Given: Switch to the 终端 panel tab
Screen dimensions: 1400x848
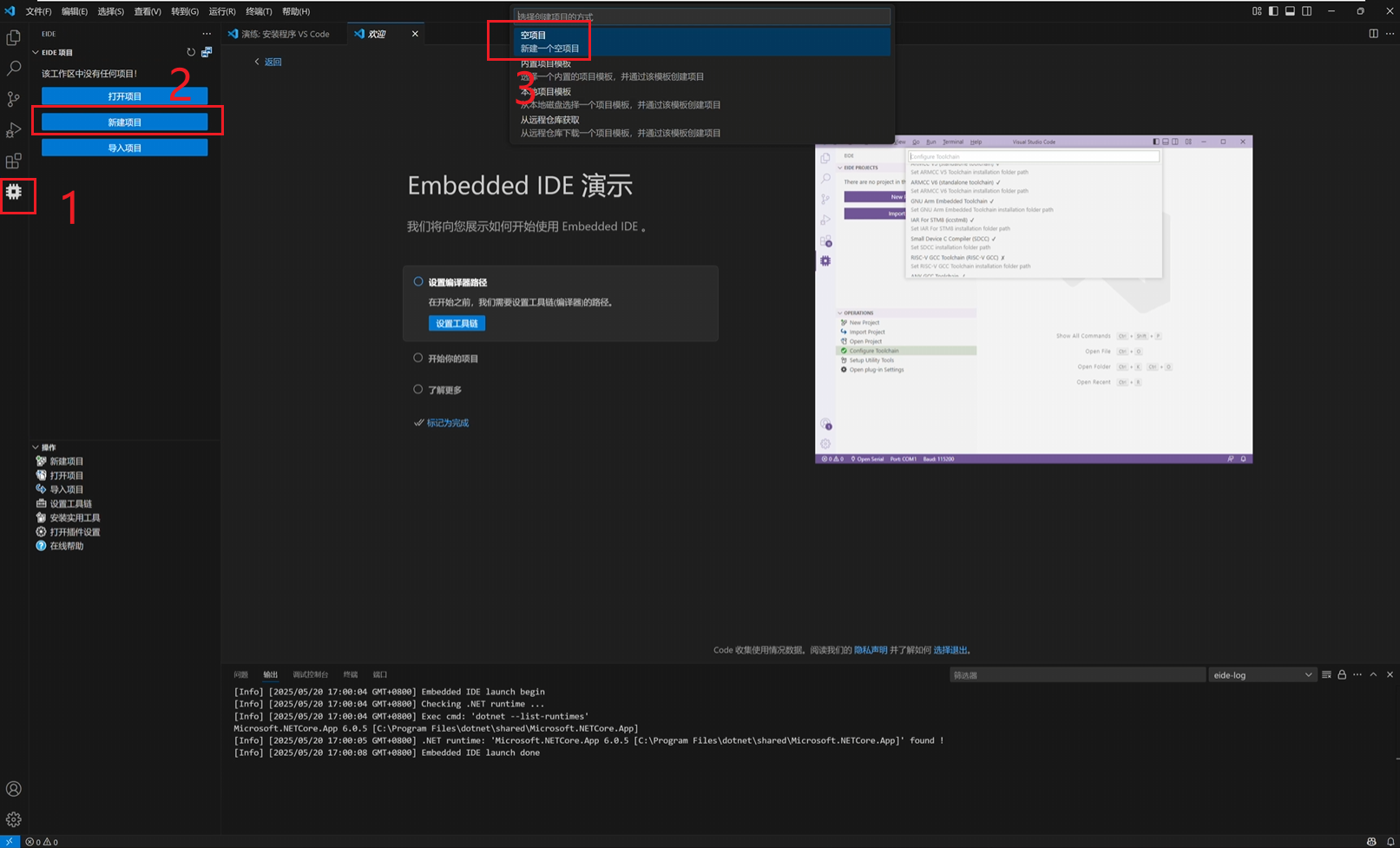Looking at the screenshot, I should (351, 674).
